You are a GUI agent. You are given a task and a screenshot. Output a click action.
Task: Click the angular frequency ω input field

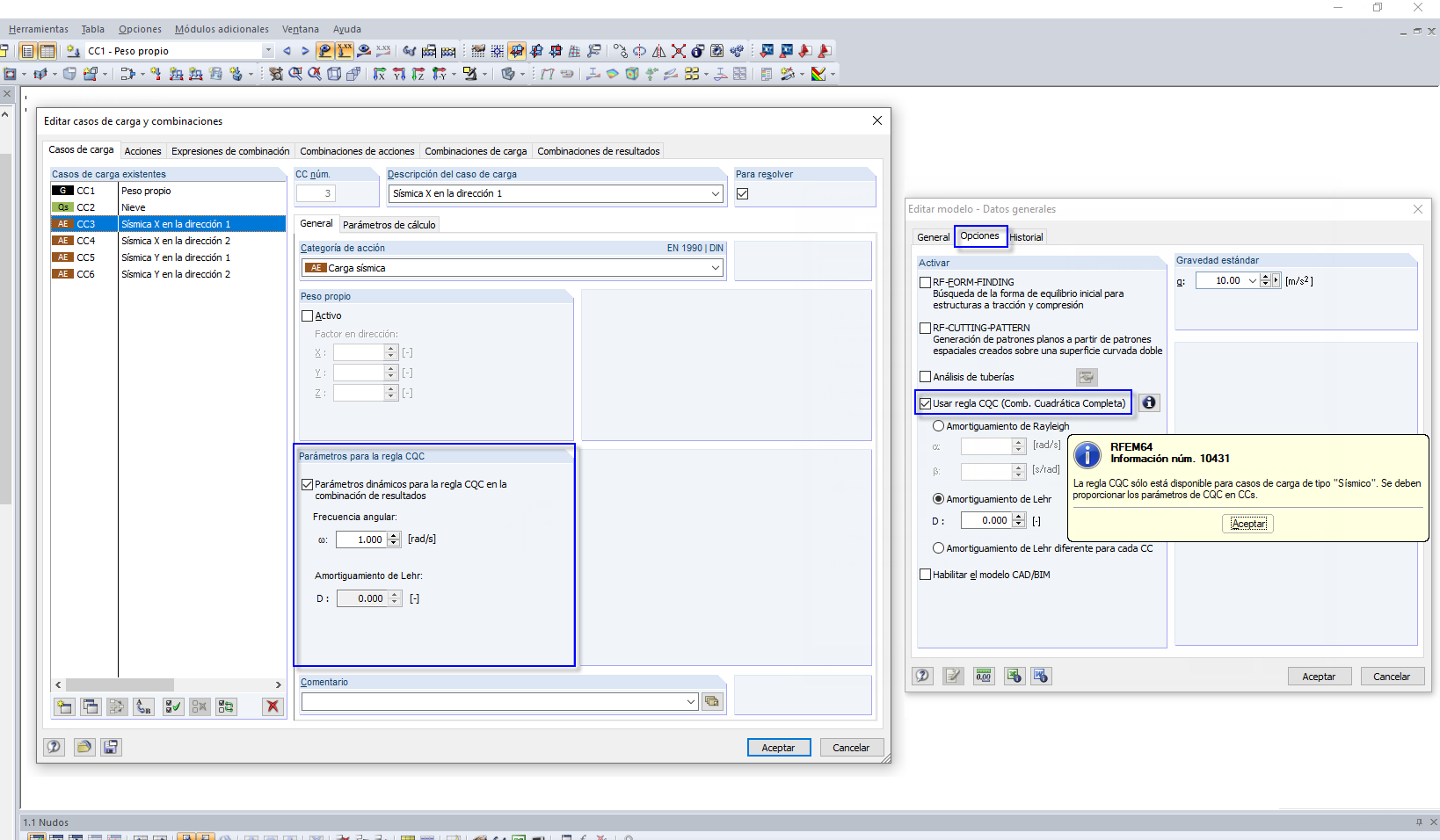[361, 539]
